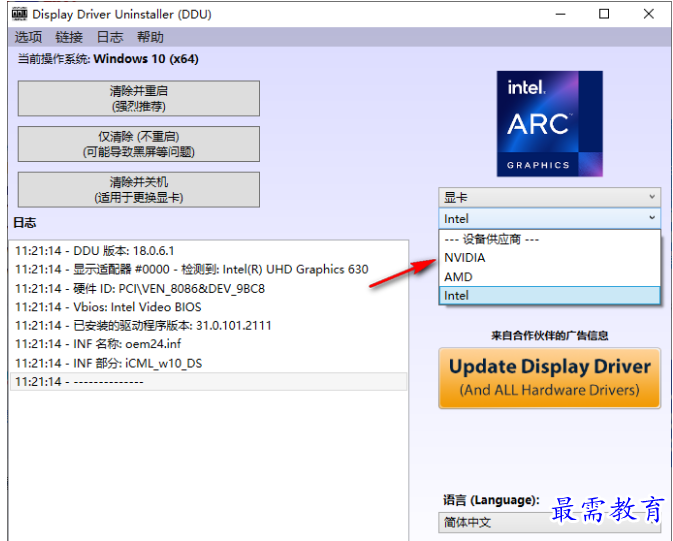Select NVIDIA from the vendor list

[x=549, y=258]
